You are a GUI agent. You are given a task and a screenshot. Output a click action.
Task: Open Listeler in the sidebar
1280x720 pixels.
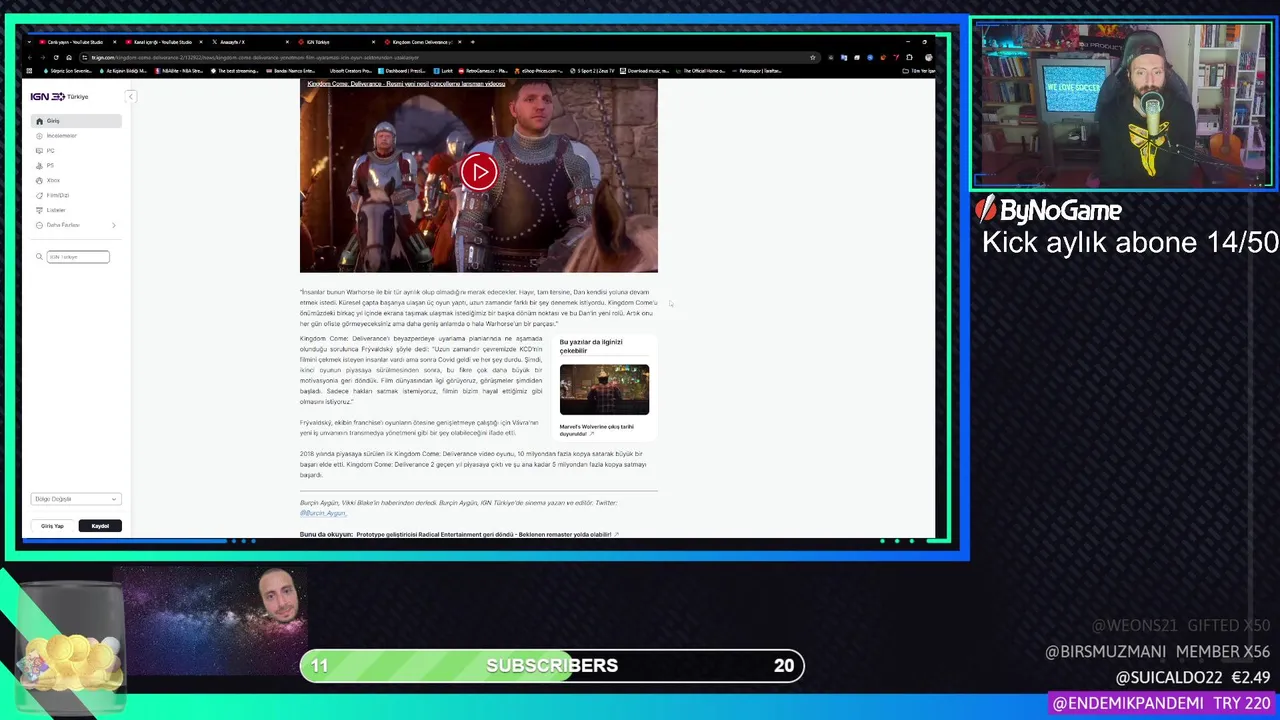(x=56, y=210)
